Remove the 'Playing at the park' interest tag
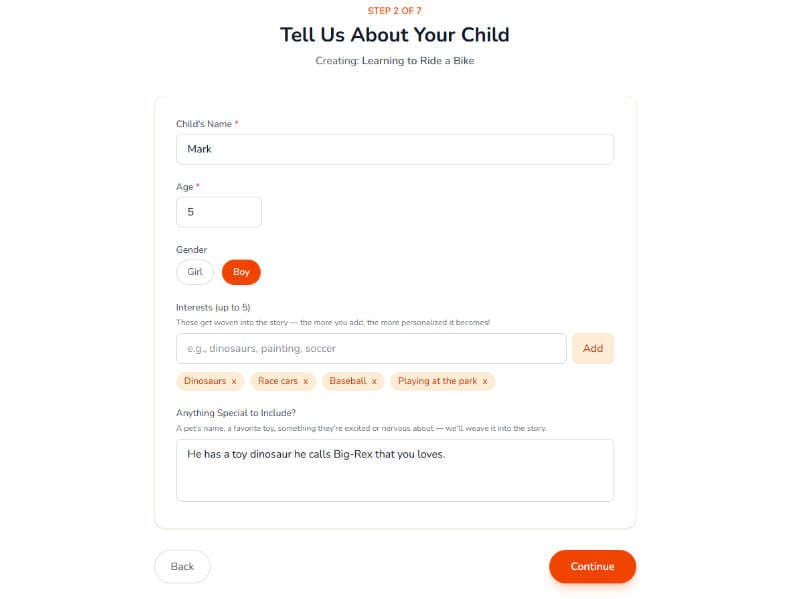The width and height of the screenshot is (800, 599). [485, 381]
